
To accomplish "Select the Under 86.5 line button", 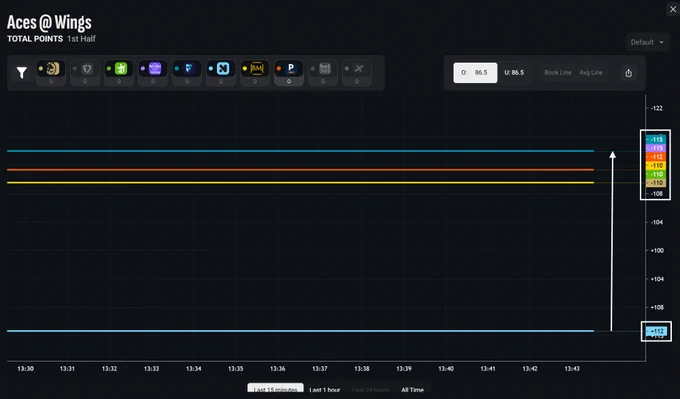I will pos(514,72).
